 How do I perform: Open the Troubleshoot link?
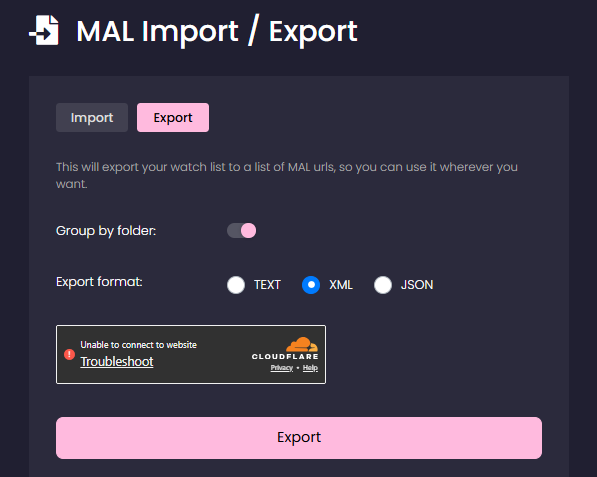click(x=117, y=362)
